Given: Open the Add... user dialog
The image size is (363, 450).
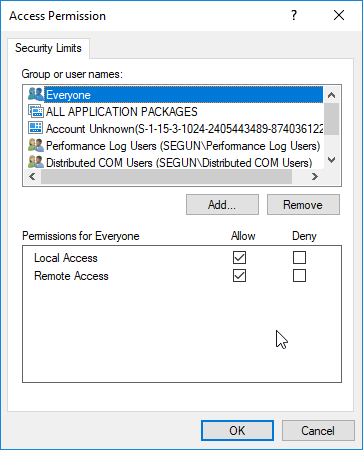Looking at the screenshot, I should pyautogui.click(x=222, y=205).
